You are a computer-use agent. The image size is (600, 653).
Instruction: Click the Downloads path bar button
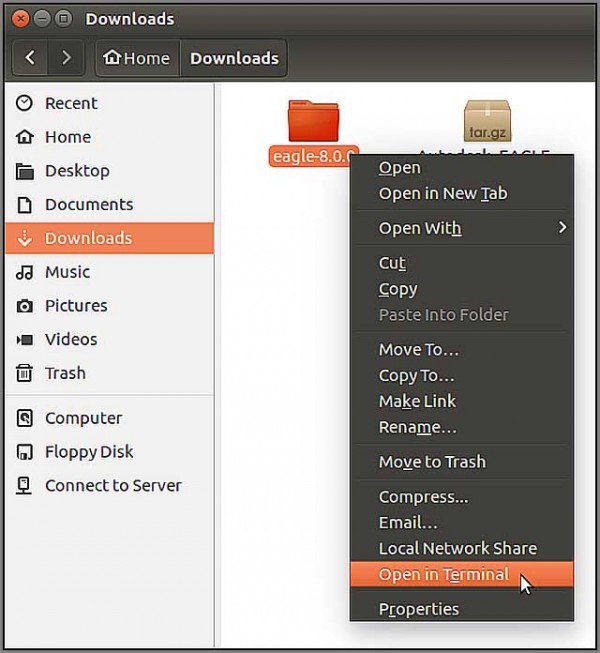click(234, 58)
